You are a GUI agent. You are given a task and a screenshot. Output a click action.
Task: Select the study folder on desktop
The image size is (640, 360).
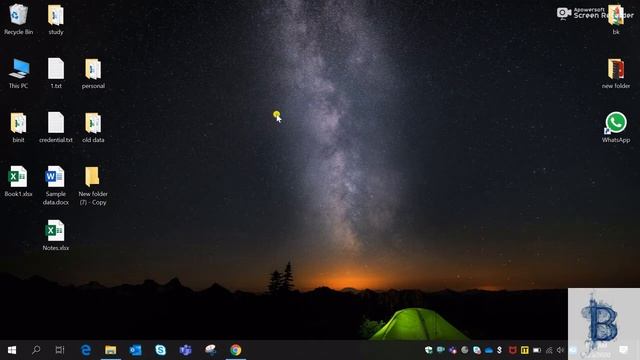point(56,19)
